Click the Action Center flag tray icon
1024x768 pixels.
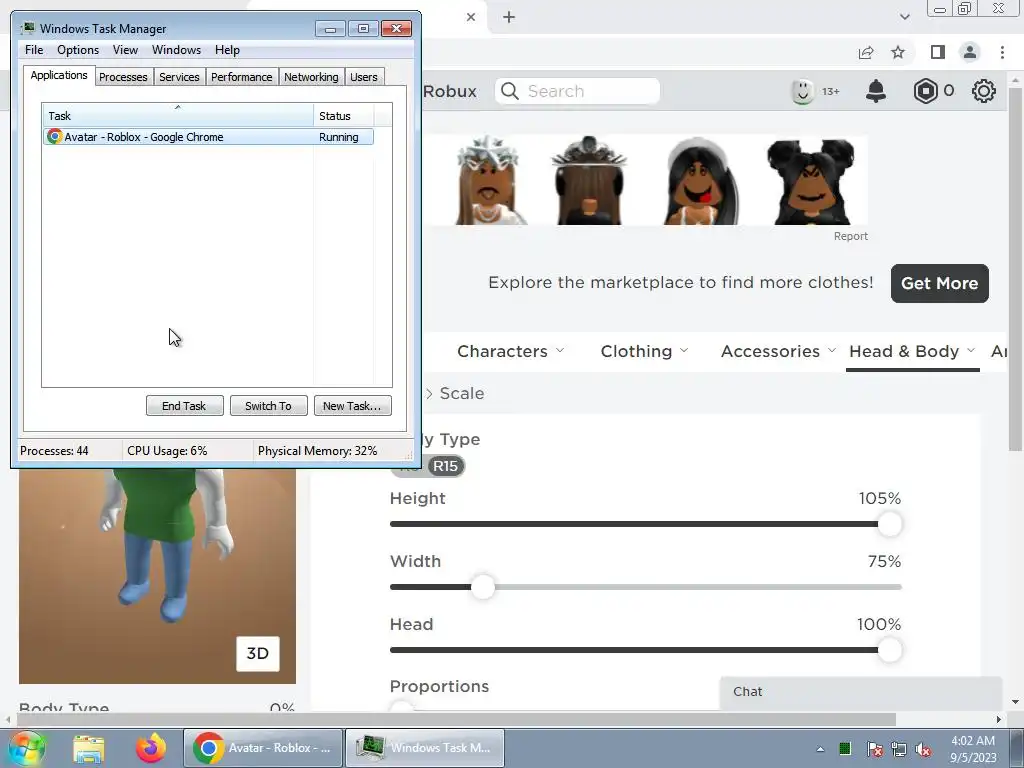click(874, 749)
